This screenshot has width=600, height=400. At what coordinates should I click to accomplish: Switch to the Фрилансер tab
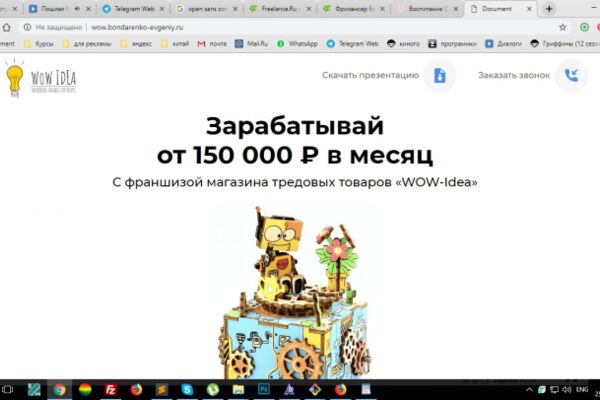pos(353,9)
